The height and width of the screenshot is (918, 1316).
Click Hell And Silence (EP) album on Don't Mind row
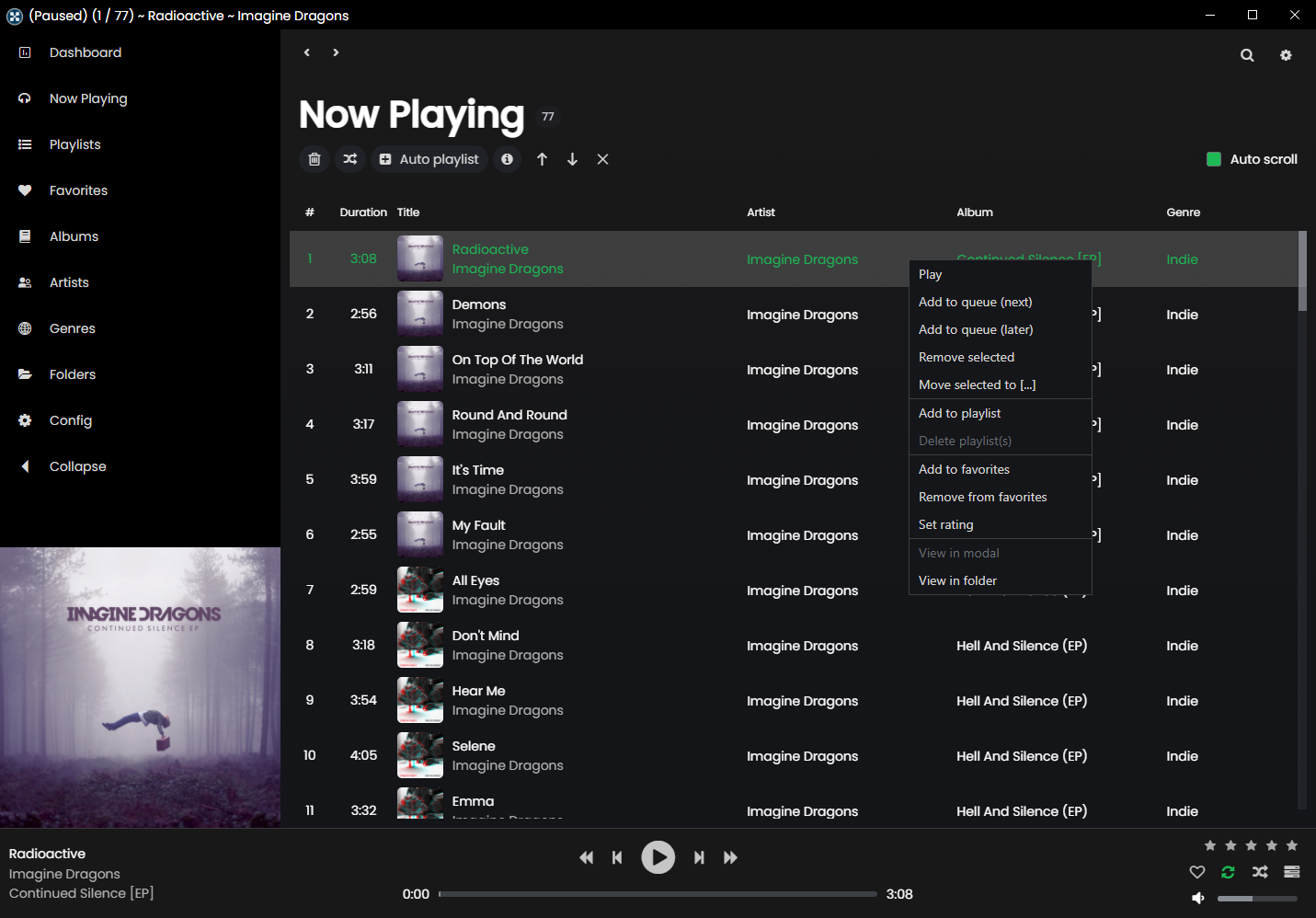(1022, 646)
